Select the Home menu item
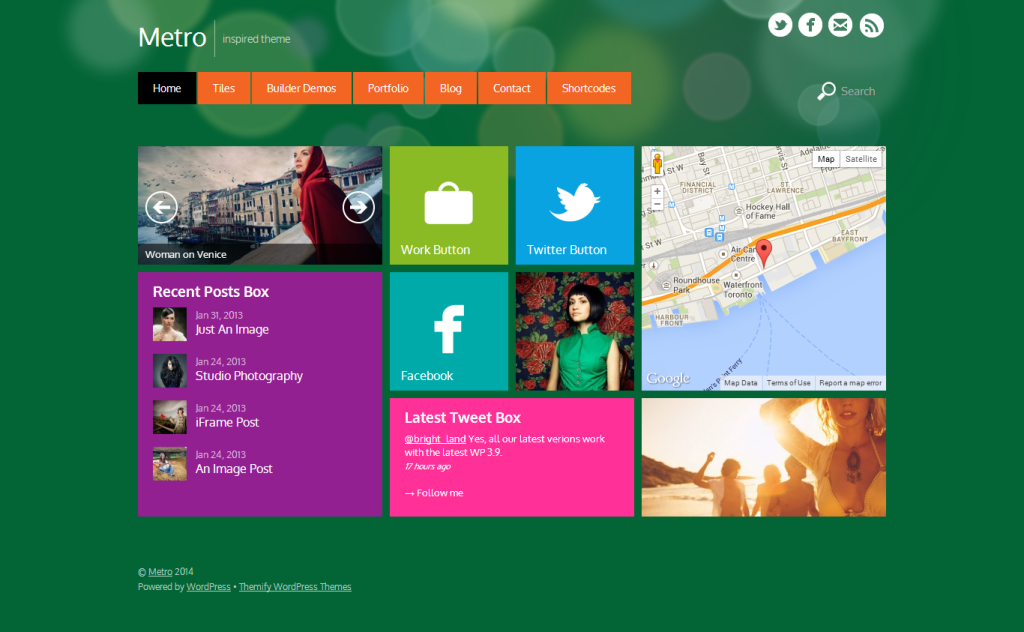 (x=167, y=88)
